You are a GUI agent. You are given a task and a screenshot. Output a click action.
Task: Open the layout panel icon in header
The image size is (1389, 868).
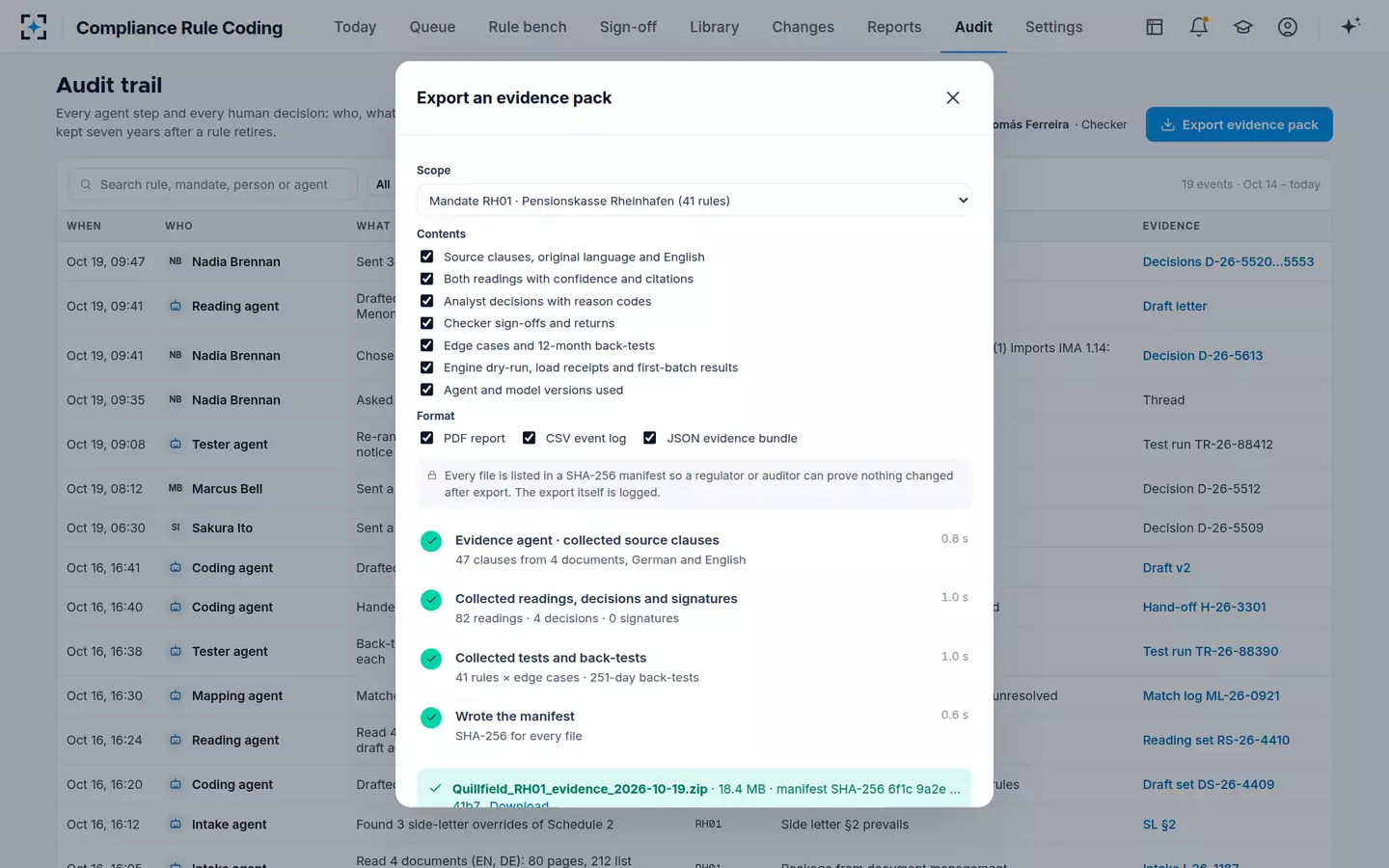coord(1155,27)
